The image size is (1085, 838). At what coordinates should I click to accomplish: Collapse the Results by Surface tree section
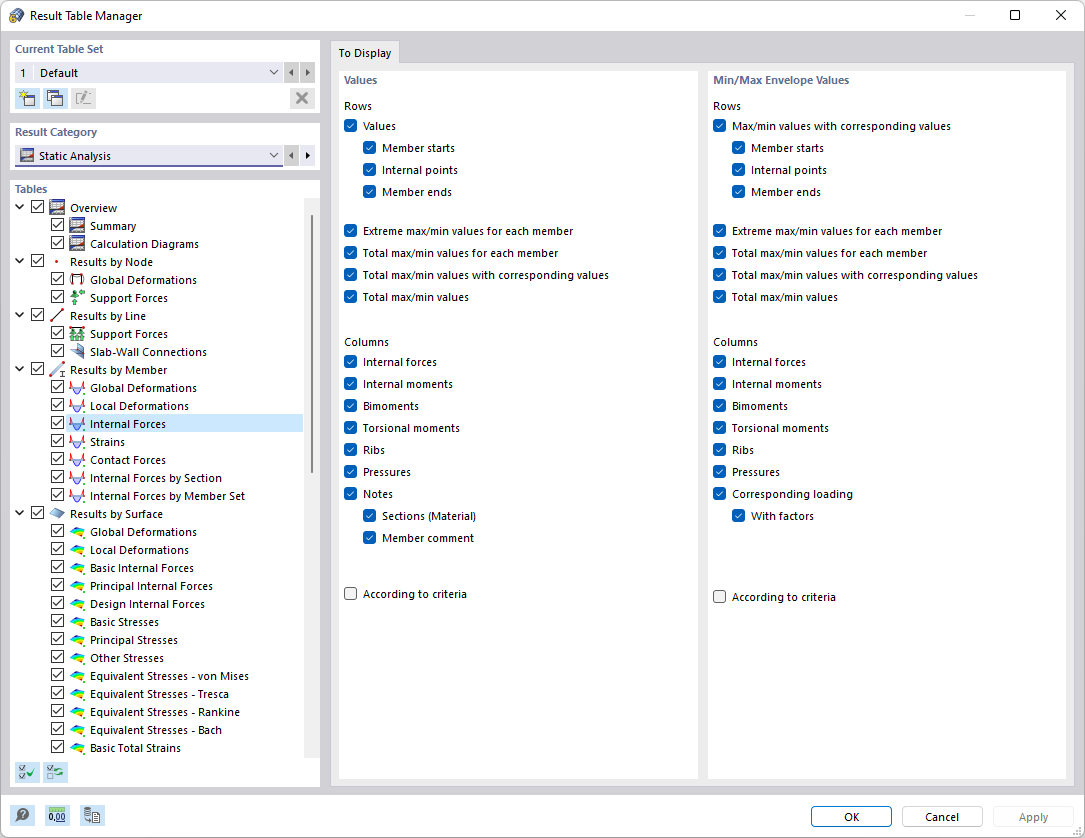(20, 513)
